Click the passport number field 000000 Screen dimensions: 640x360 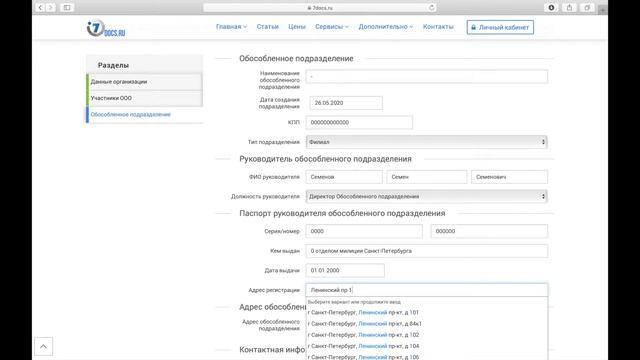point(489,231)
